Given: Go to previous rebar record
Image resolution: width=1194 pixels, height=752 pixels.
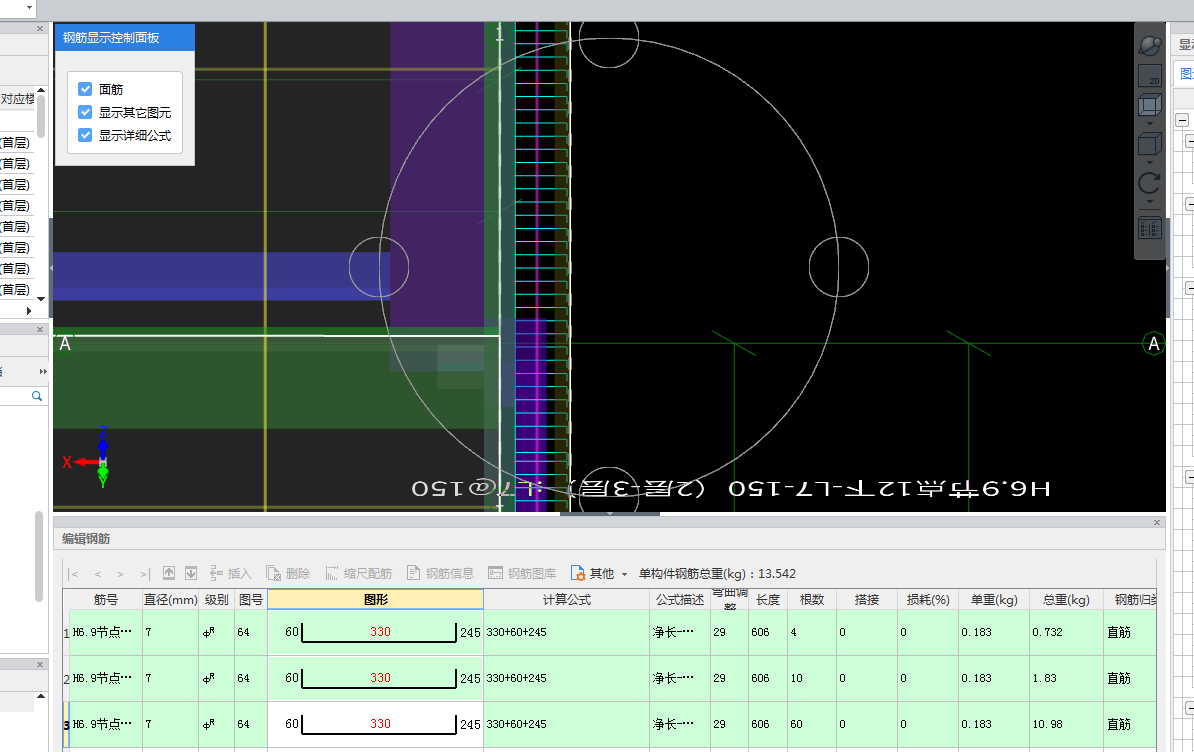Looking at the screenshot, I should coord(97,574).
